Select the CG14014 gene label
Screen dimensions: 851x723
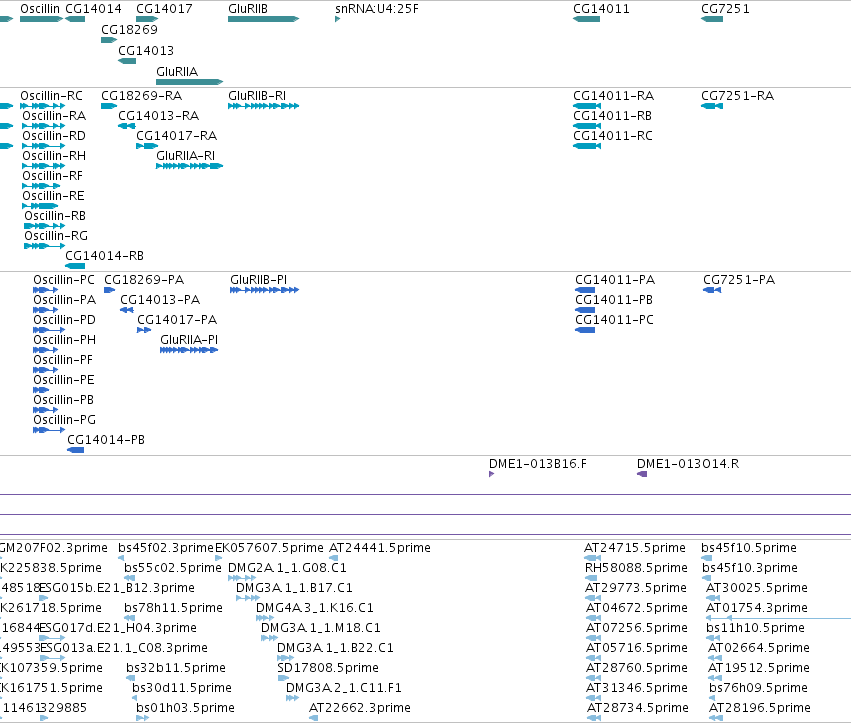coord(93,9)
